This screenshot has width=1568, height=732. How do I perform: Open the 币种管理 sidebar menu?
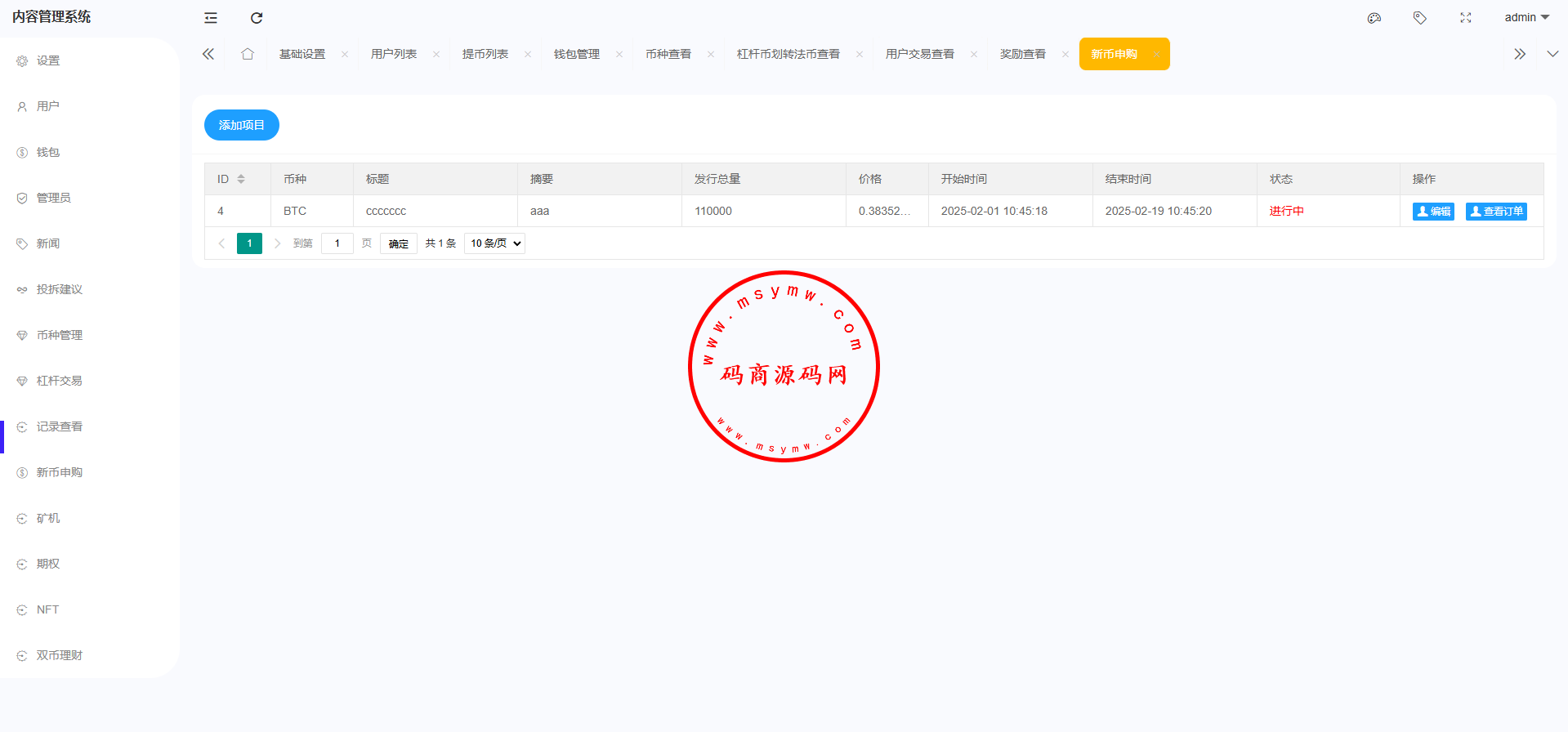point(90,335)
